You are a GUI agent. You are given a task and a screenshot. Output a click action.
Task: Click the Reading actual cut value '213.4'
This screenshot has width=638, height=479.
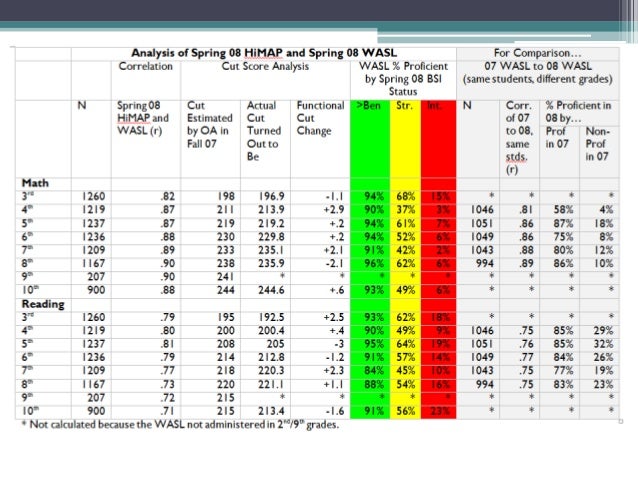271,411
